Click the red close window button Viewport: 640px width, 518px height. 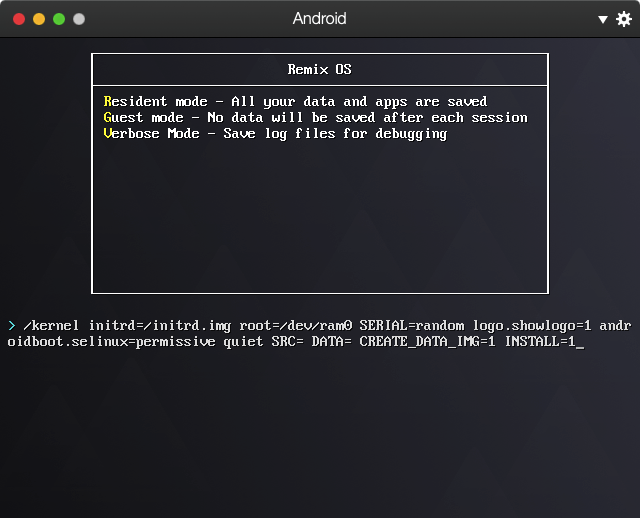click(x=19, y=19)
